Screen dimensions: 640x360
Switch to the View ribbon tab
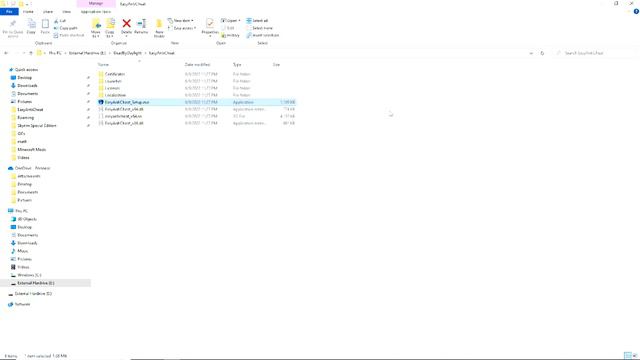[x=67, y=12]
